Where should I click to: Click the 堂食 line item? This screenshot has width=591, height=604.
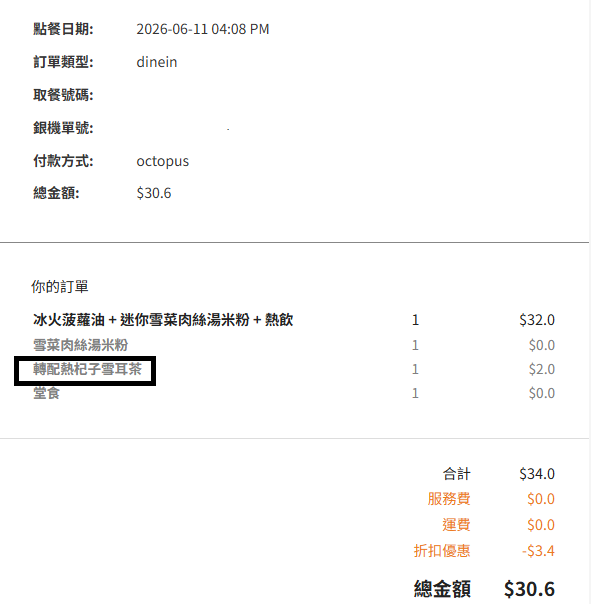46,393
